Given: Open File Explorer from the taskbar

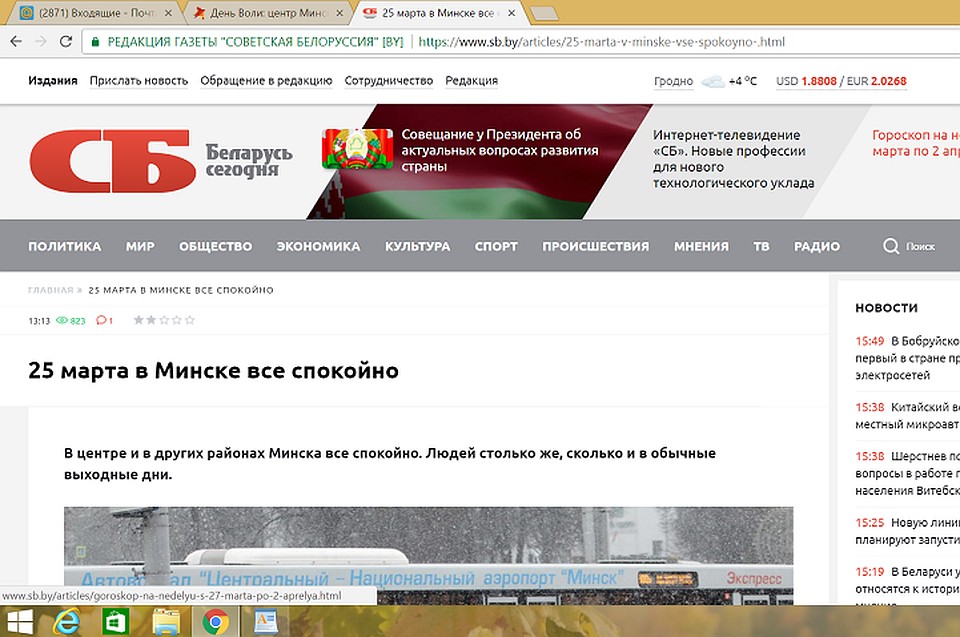Looking at the screenshot, I should [165, 622].
